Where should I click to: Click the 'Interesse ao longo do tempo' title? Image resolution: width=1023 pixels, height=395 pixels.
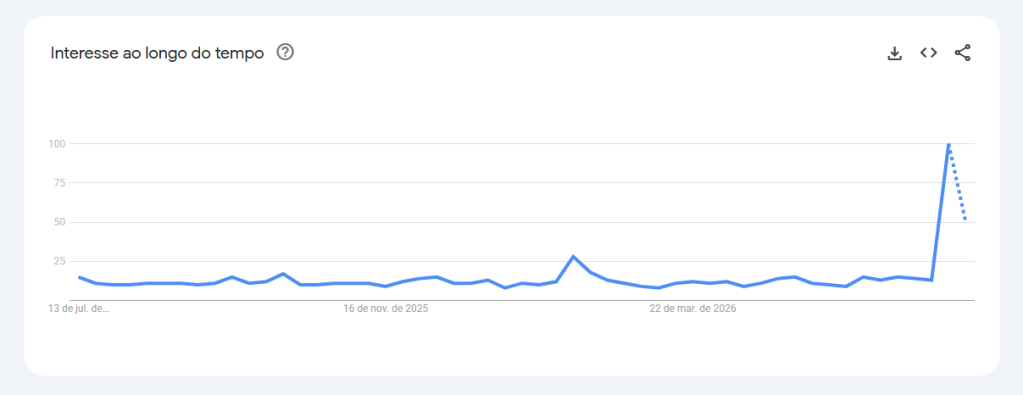click(x=157, y=53)
